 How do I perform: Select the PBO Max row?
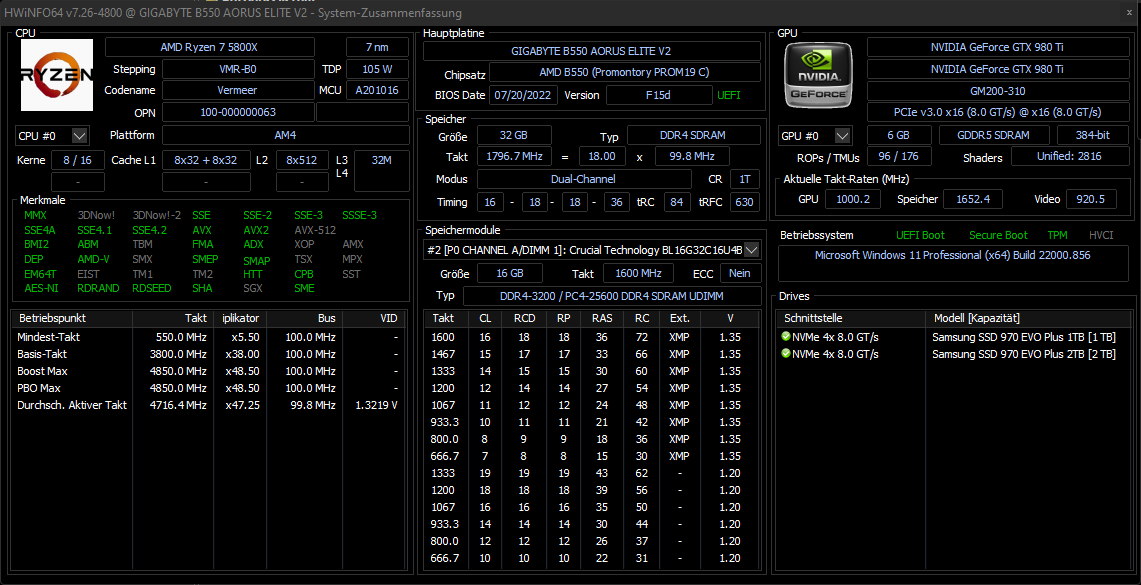[208, 388]
